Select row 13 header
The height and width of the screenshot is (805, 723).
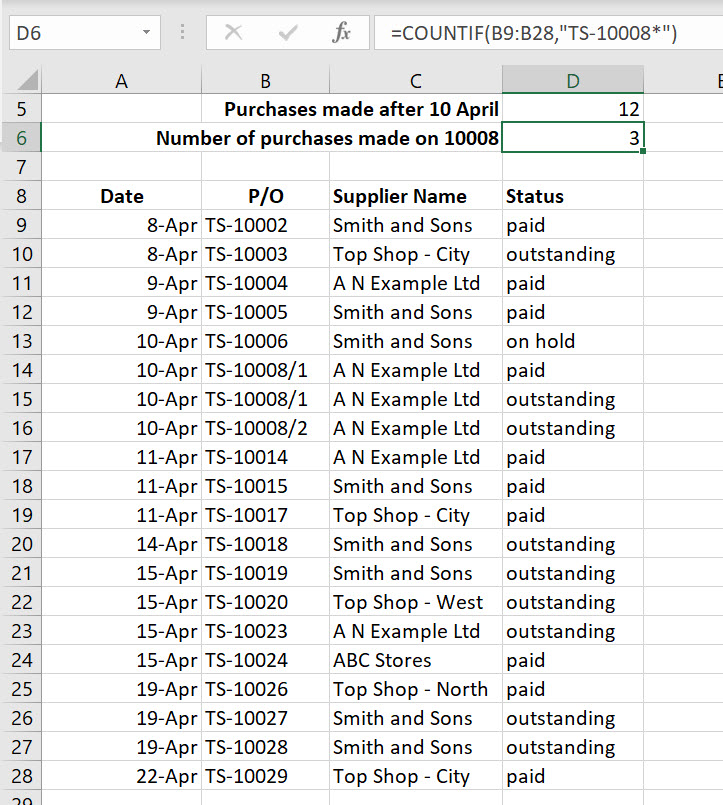point(22,341)
